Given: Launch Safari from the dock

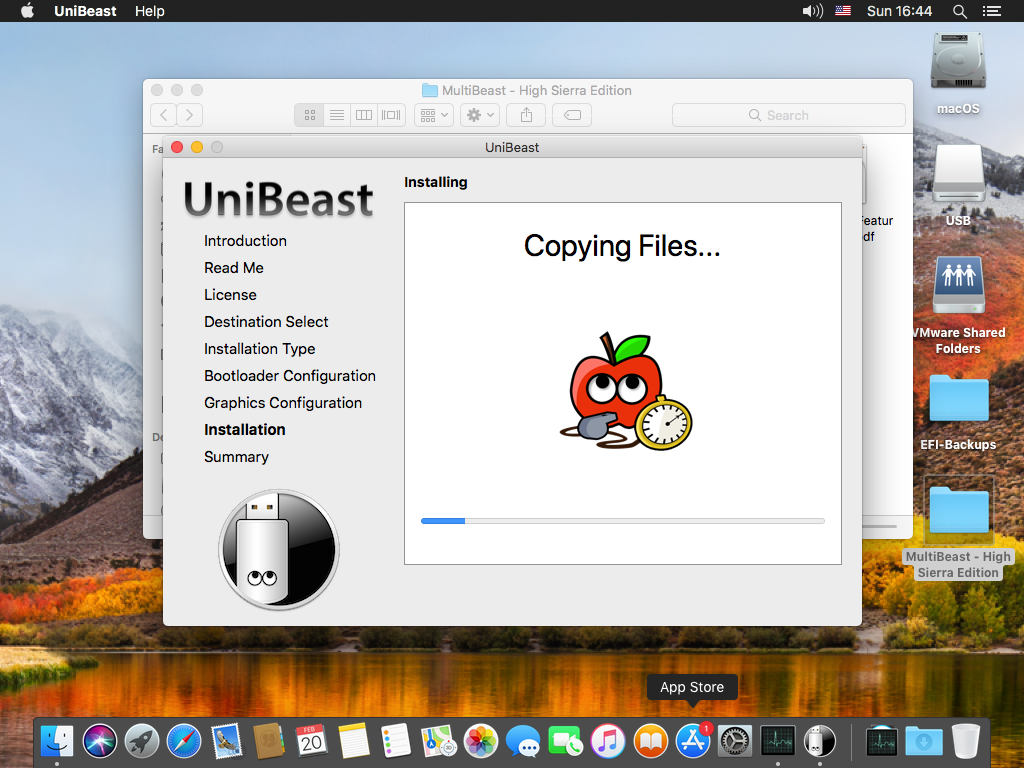Looking at the screenshot, I should click(185, 741).
